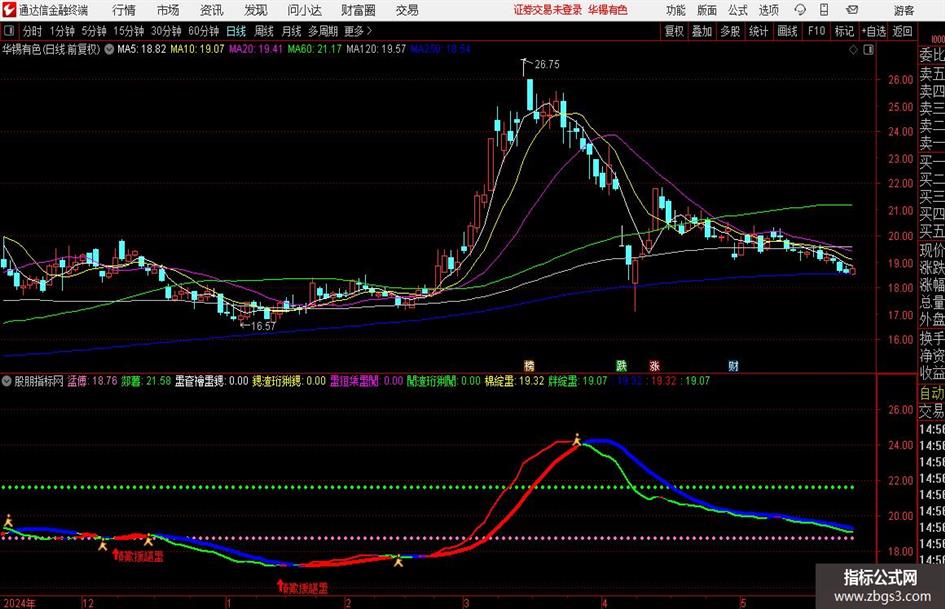945x609 pixels.
Task: Click the 统计 statistics button
Action: 758,31
